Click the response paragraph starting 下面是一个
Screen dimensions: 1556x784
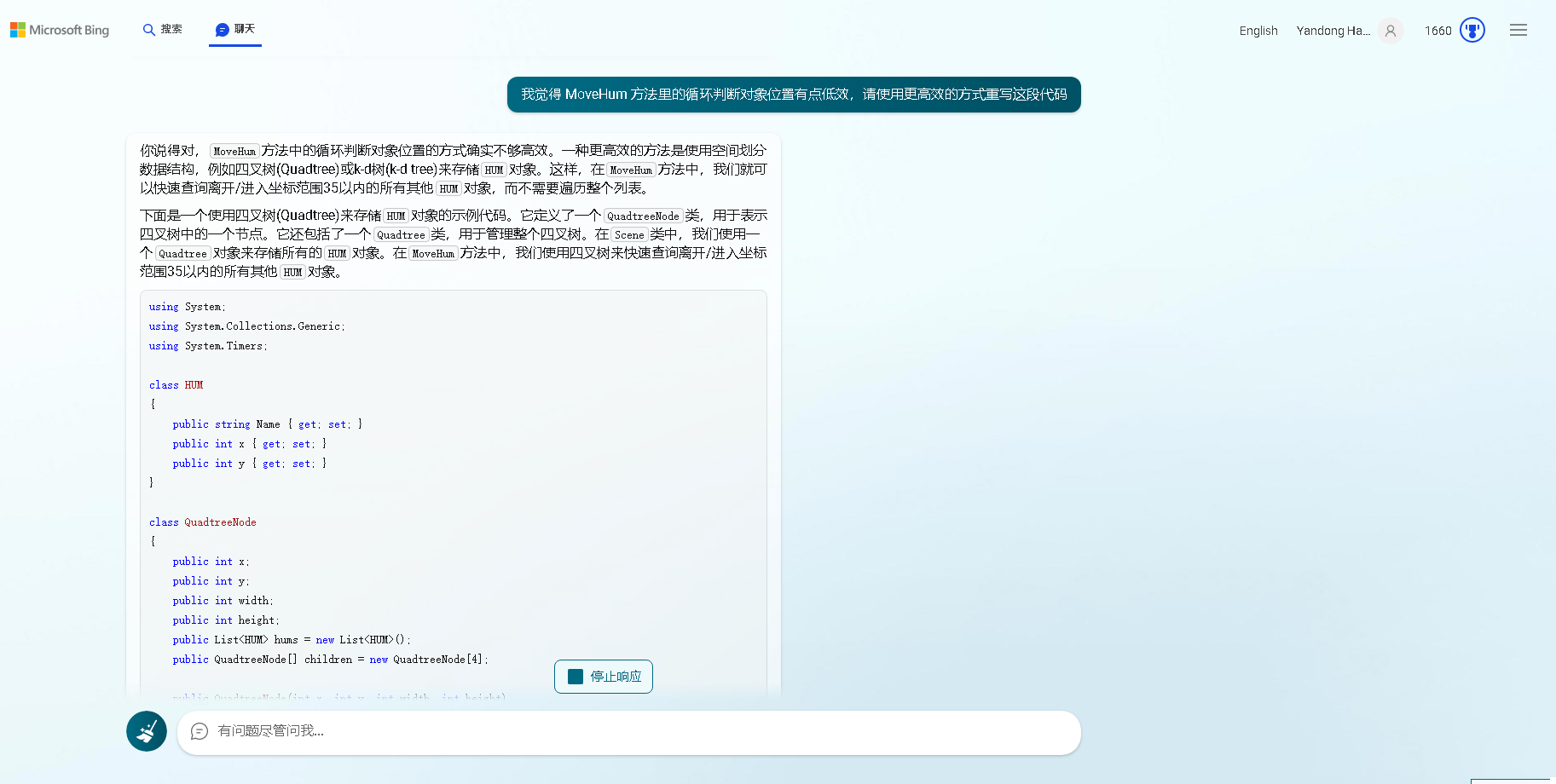pos(454,244)
